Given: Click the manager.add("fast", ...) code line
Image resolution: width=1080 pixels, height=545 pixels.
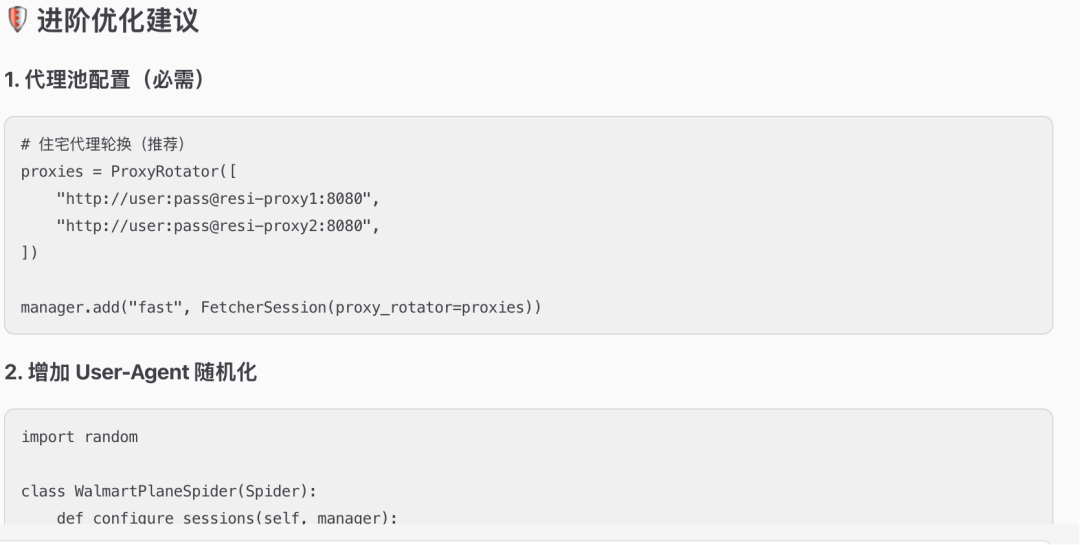Looking at the screenshot, I should 281,307.
